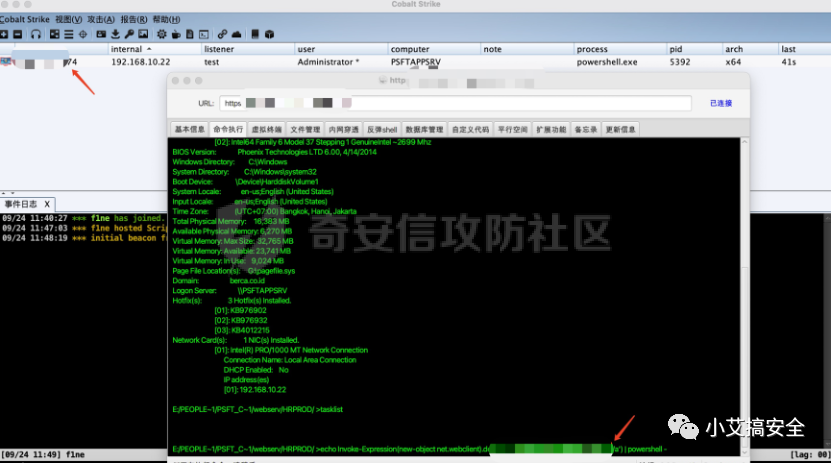This screenshot has width=832, height=464.
Task: Select the 事件日志 tab
Action: tap(21, 204)
